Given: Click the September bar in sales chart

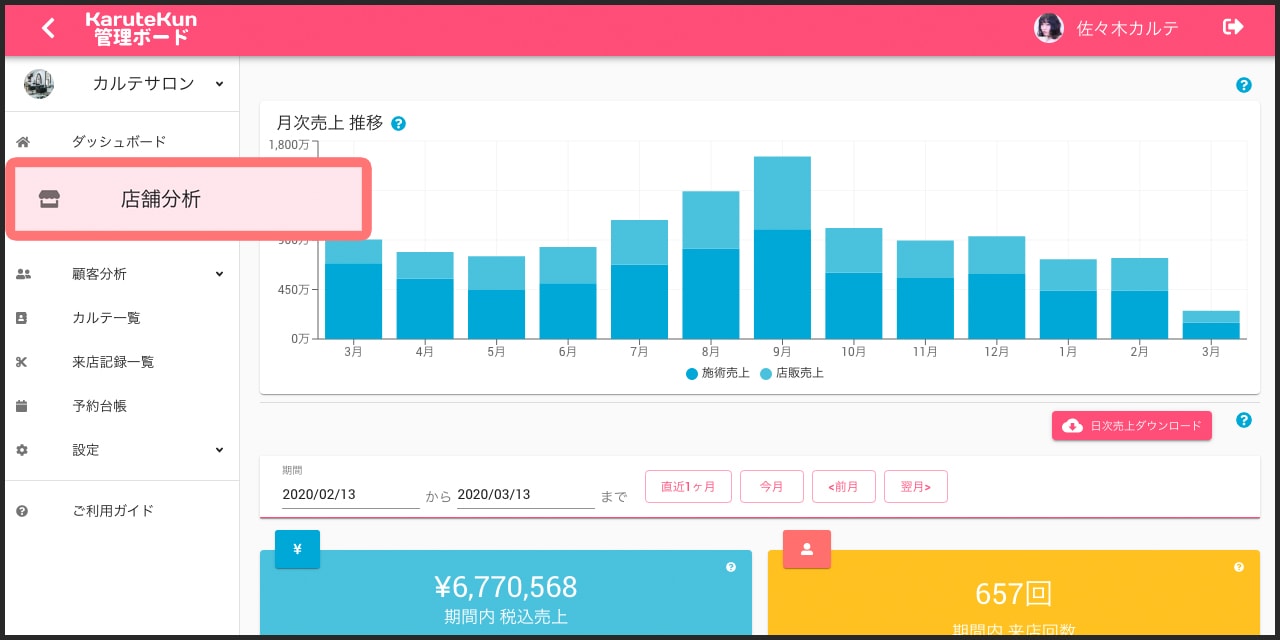Looking at the screenshot, I should point(782,260).
